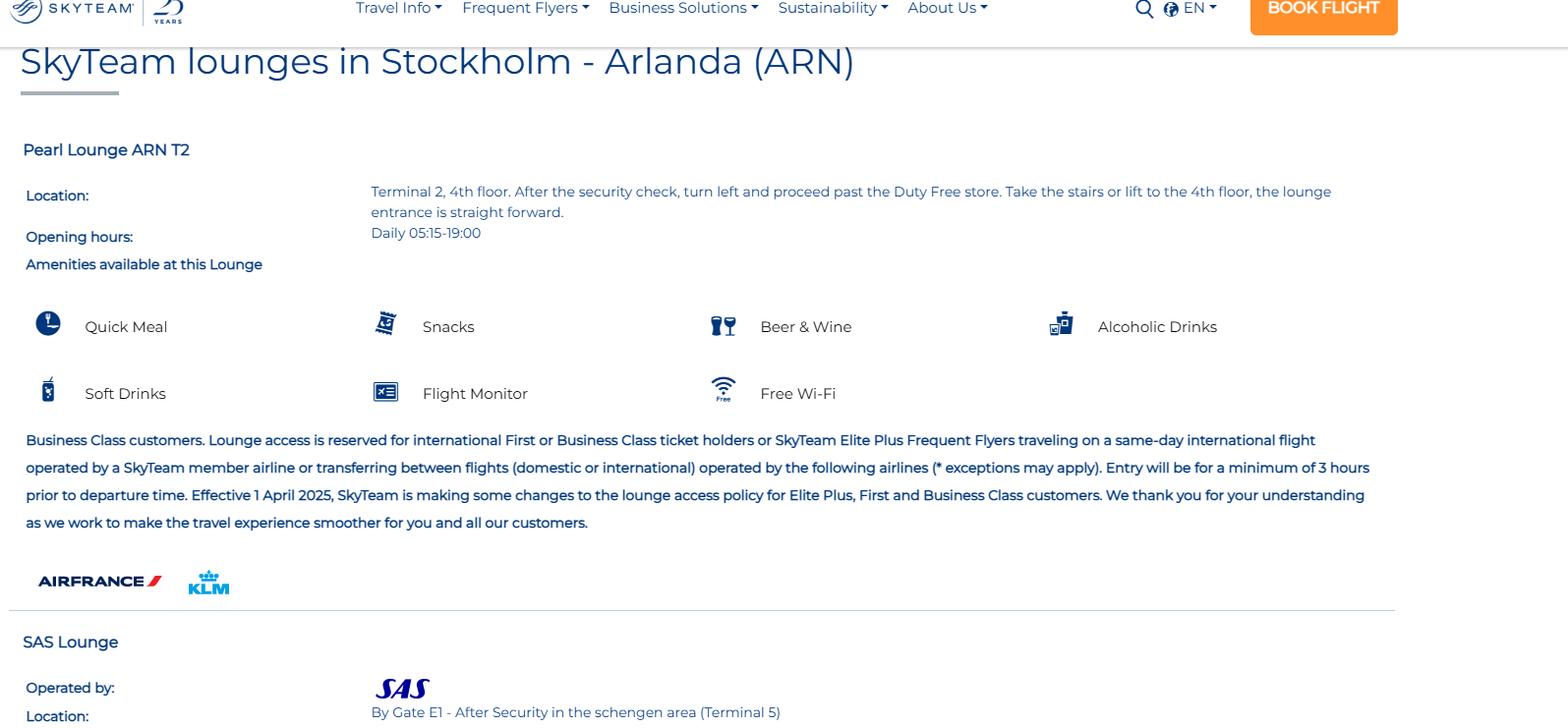Click the SAS operator logo

click(402, 689)
